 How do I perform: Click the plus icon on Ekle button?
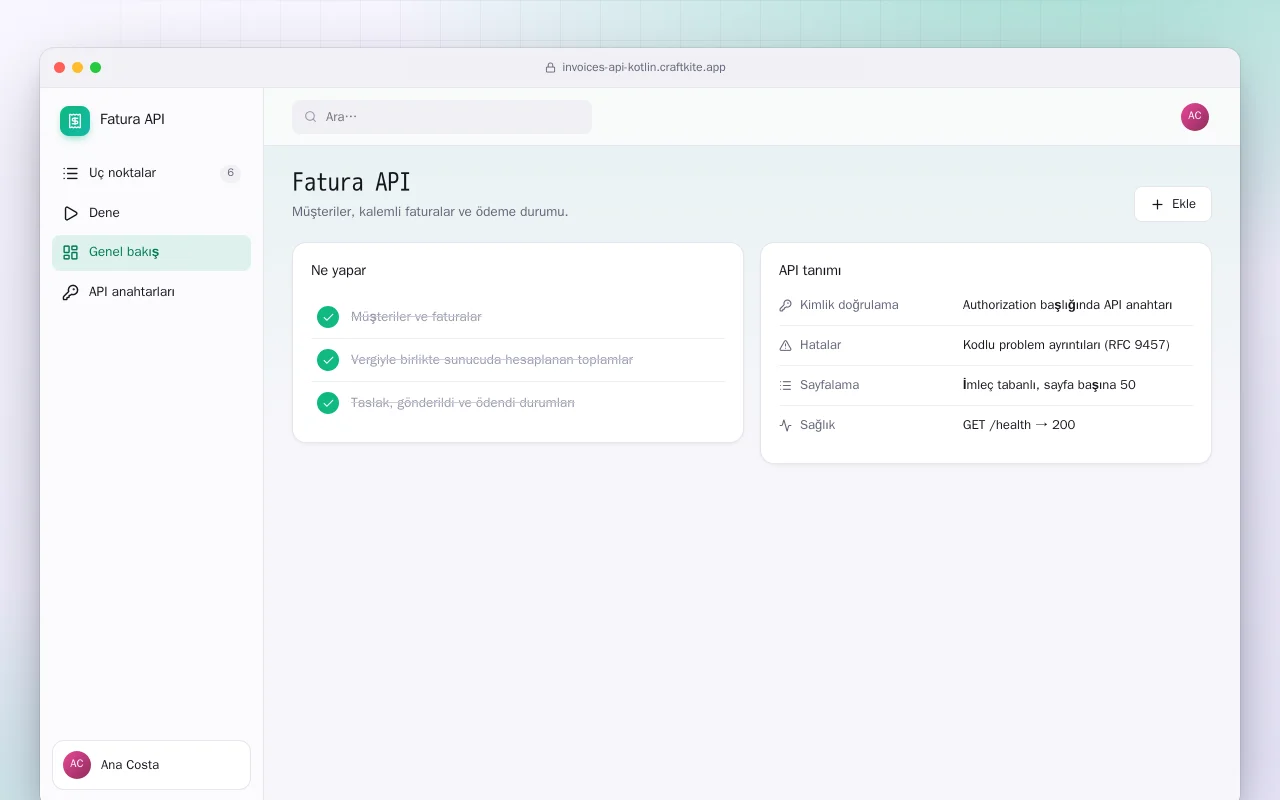[1157, 204]
